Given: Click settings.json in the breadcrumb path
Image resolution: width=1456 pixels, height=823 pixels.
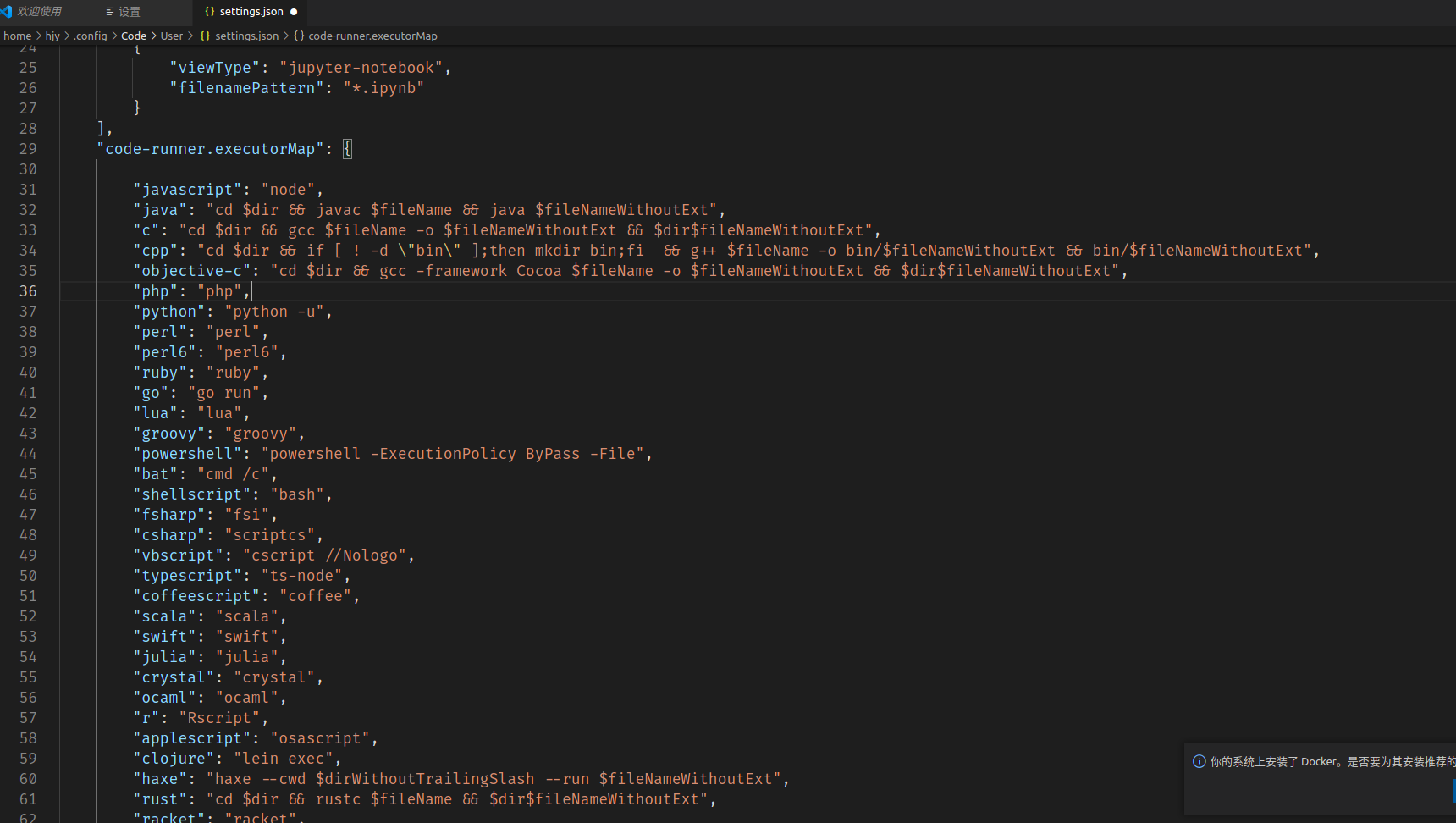Looking at the screenshot, I should (246, 36).
